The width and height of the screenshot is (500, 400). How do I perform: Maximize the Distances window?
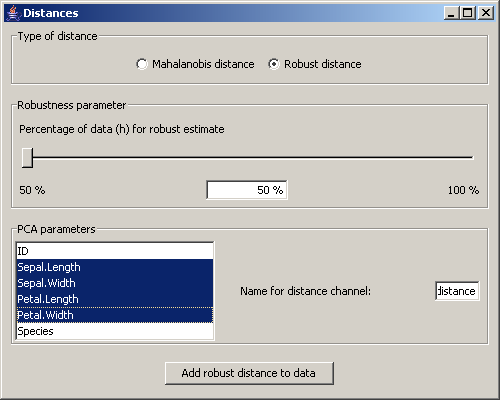[x=468, y=13]
